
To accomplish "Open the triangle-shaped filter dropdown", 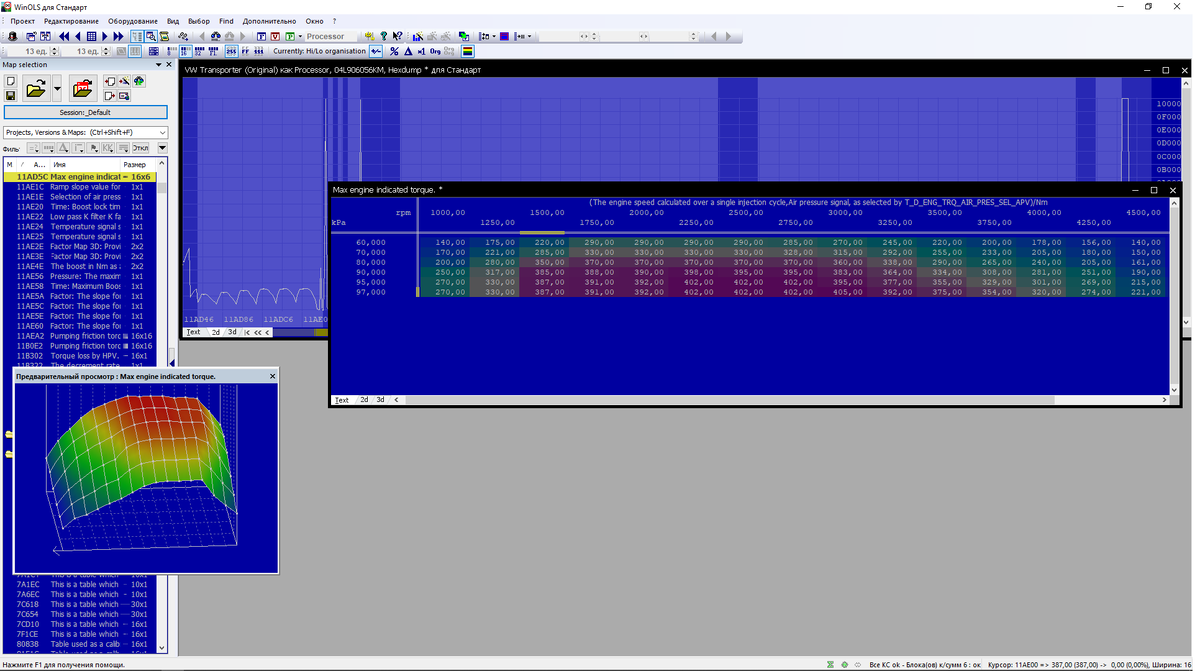I will pos(63,148).
